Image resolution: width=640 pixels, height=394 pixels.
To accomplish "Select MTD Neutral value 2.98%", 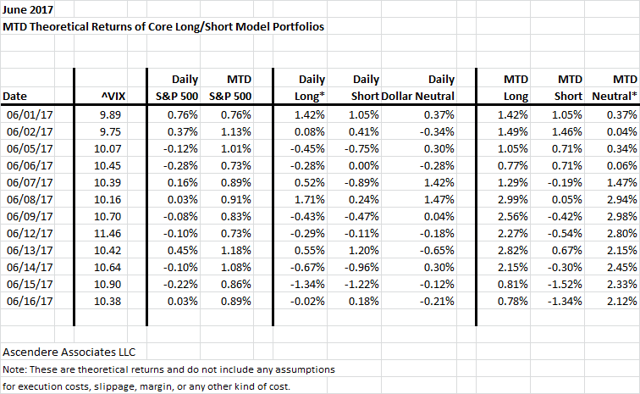I will 622,216.
